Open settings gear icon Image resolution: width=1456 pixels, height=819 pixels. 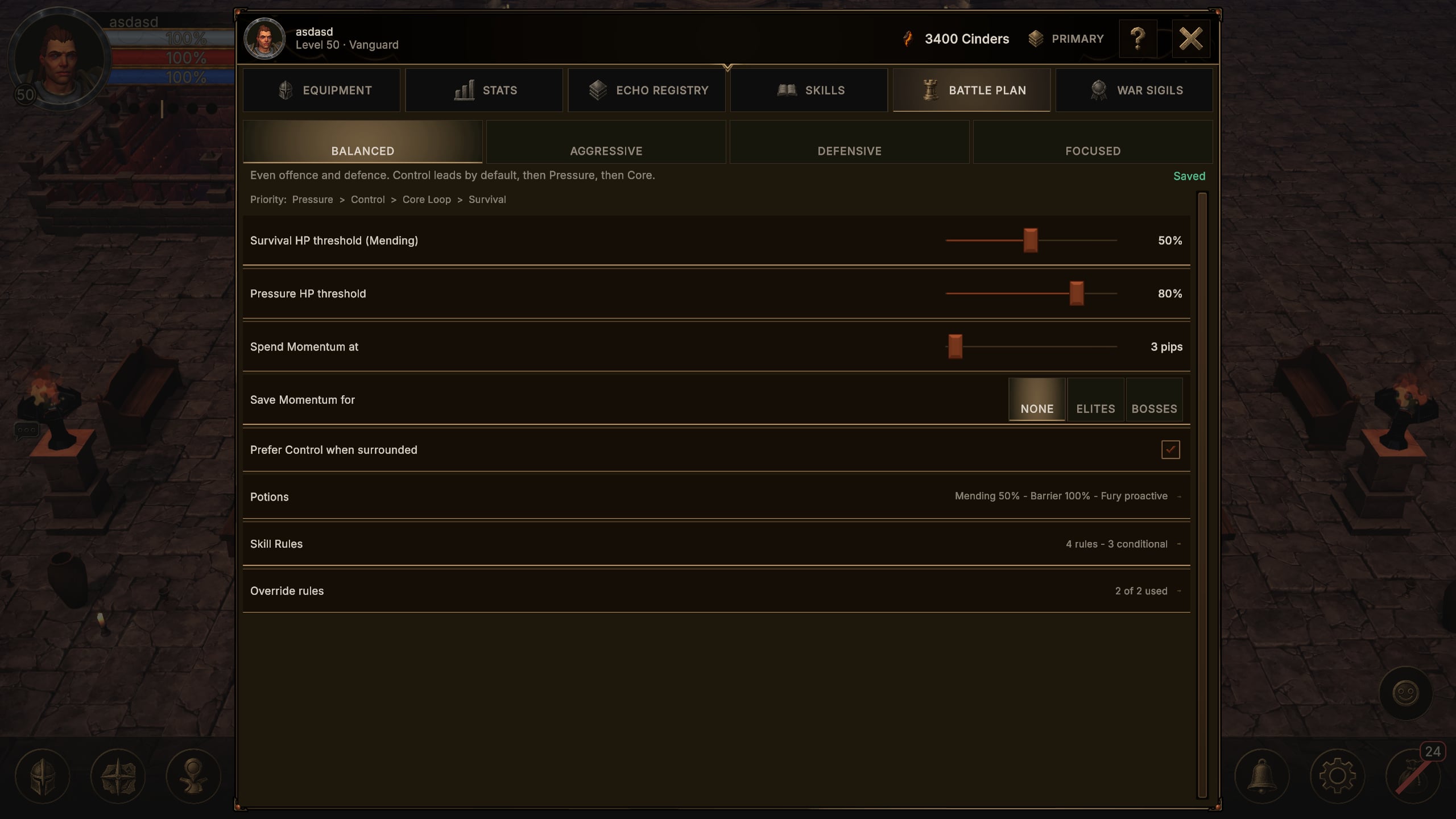(x=1337, y=776)
